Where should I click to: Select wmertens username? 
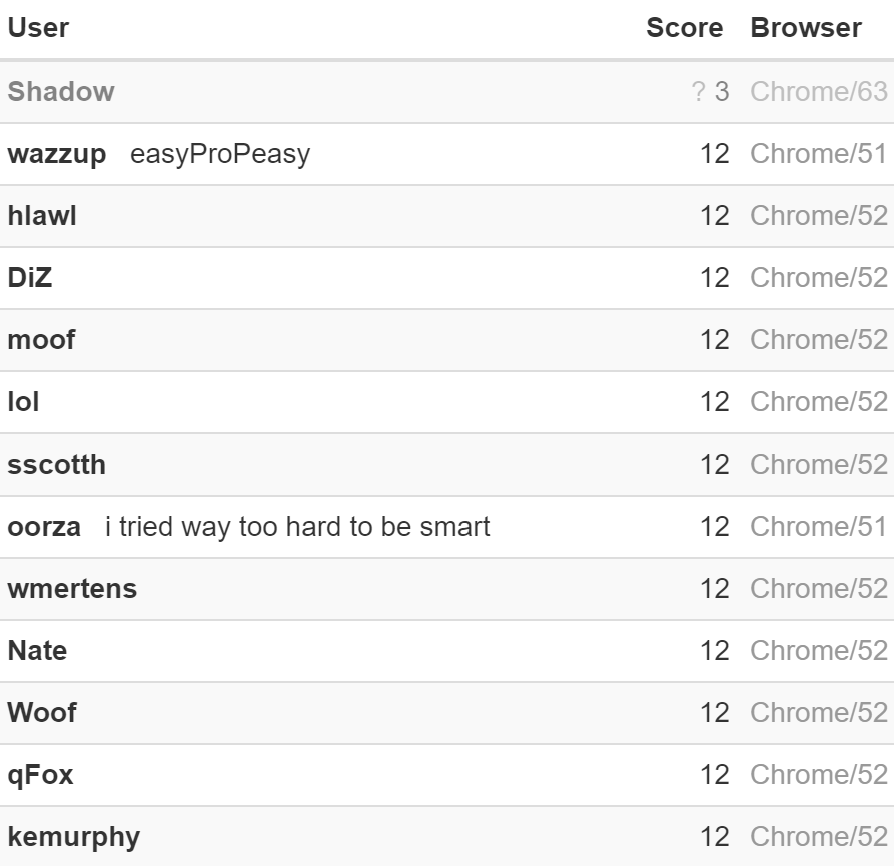click(72, 589)
